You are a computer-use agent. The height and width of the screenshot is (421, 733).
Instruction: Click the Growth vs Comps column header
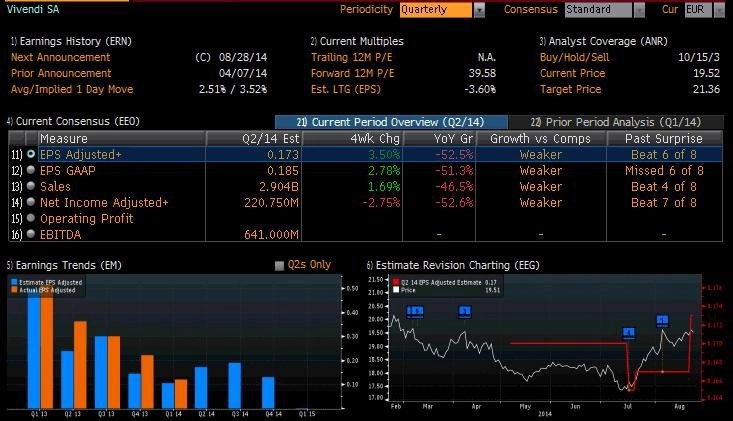541,139
